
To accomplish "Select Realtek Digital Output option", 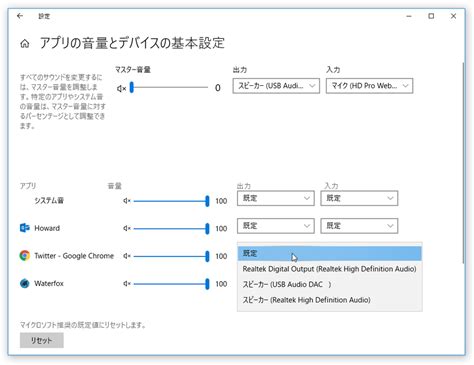I will 330,269.
